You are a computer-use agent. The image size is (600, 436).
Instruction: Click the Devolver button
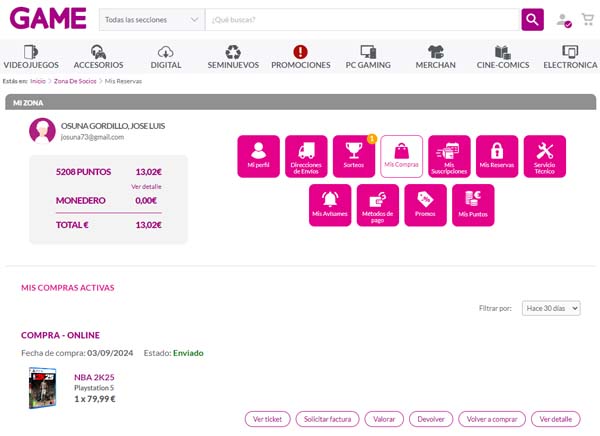(x=431, y=419)
